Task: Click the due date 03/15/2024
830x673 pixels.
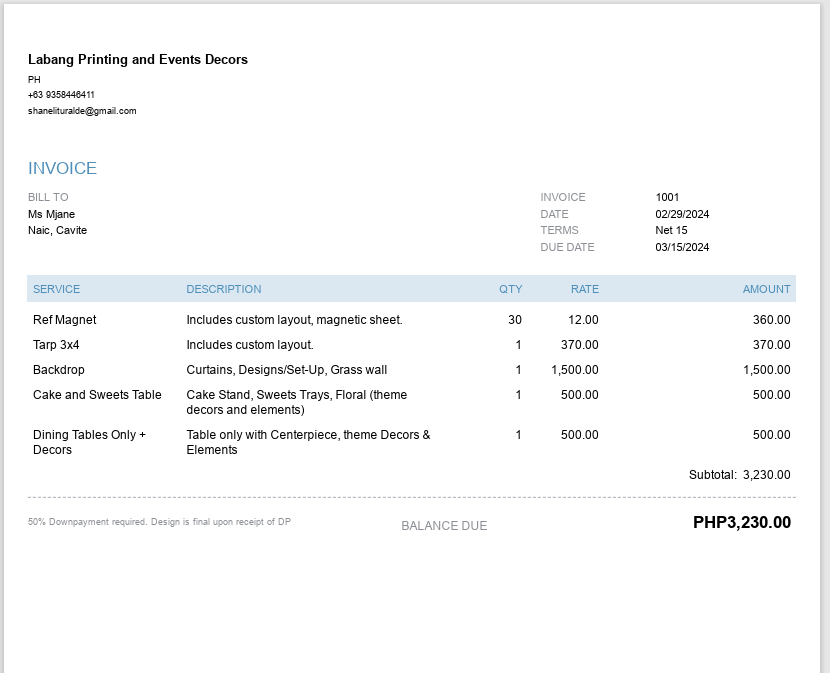Action: coord(682,247)
